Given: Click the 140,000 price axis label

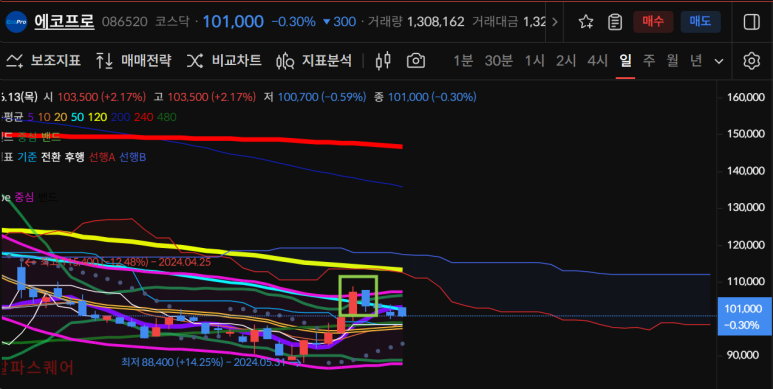Looking at the screenshot, I should click(x=746, y=171).
